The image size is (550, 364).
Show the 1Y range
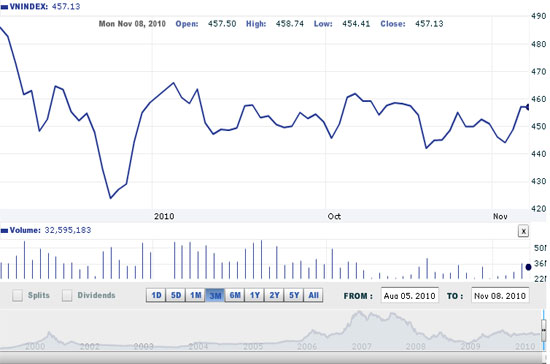pyautogui.click(x=254, y=295)
